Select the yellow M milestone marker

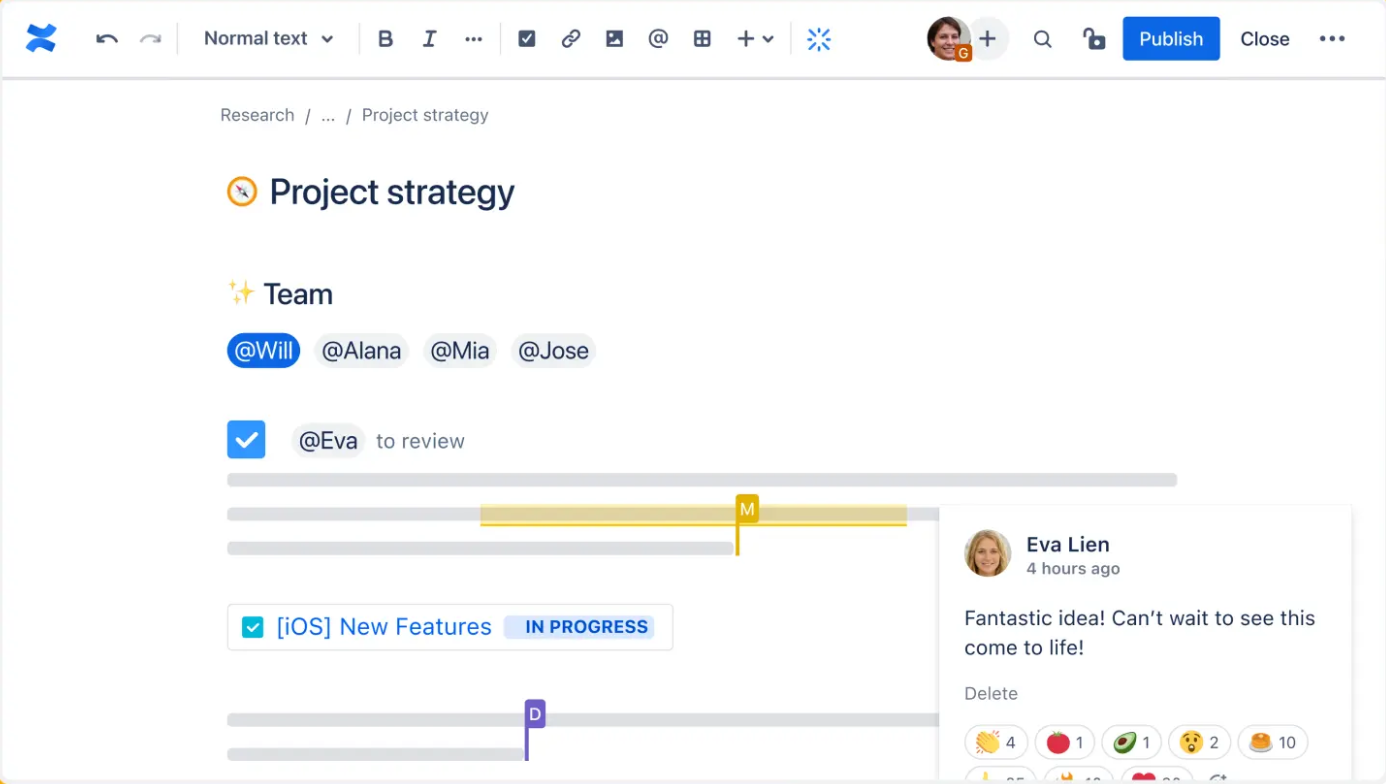pos(746,509)
